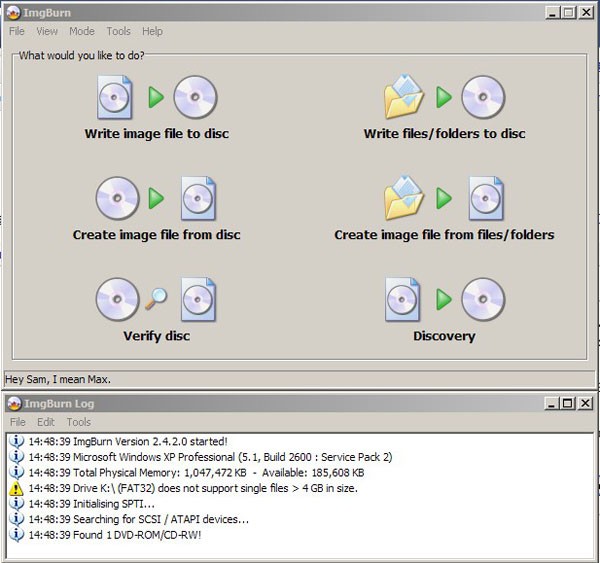Viewport: 600px width, 563px height.
Task: Click green arrow in Write files/folders to disc
Action: [444, 97]
